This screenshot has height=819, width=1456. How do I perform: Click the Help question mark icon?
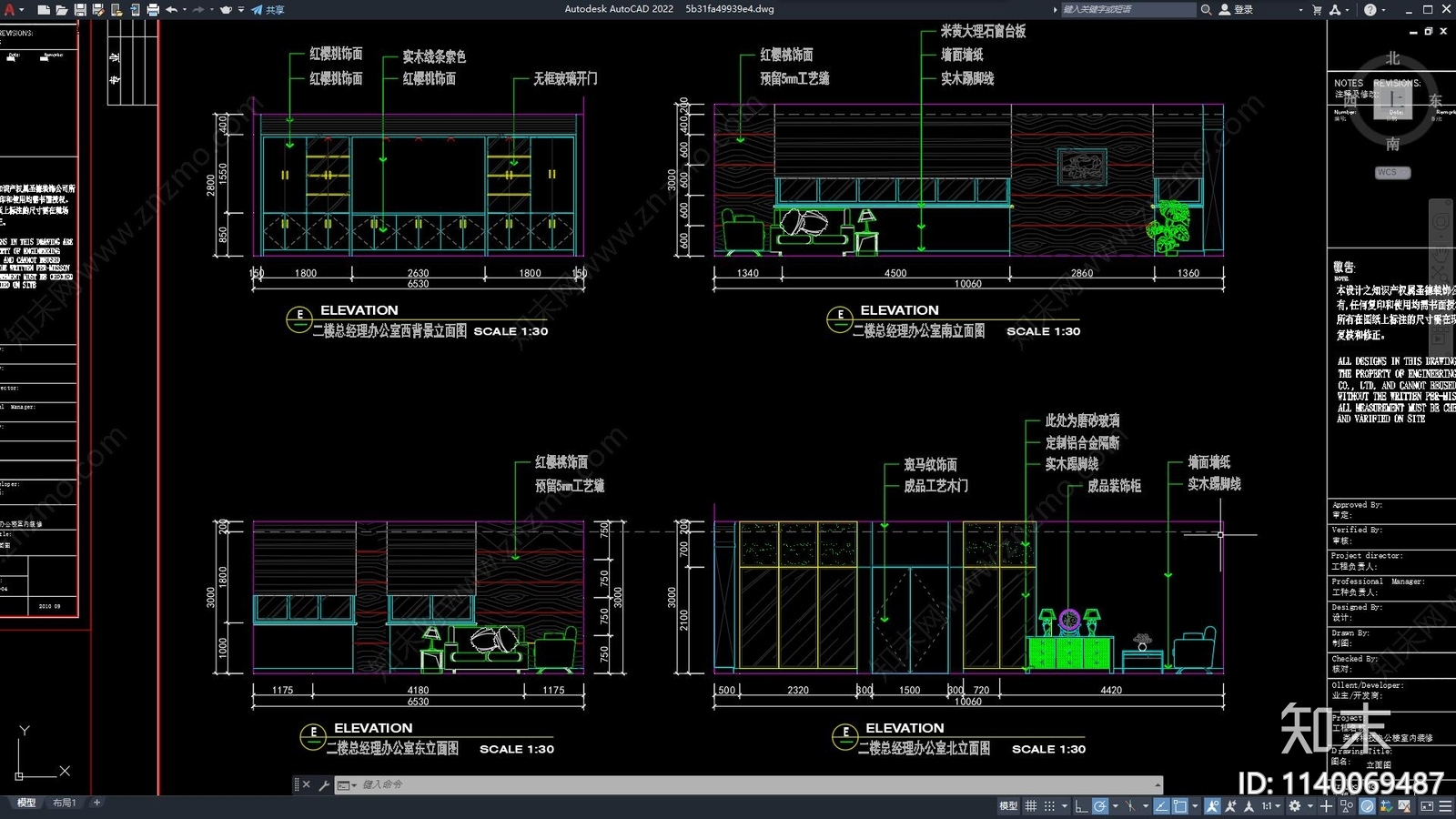1370,9
